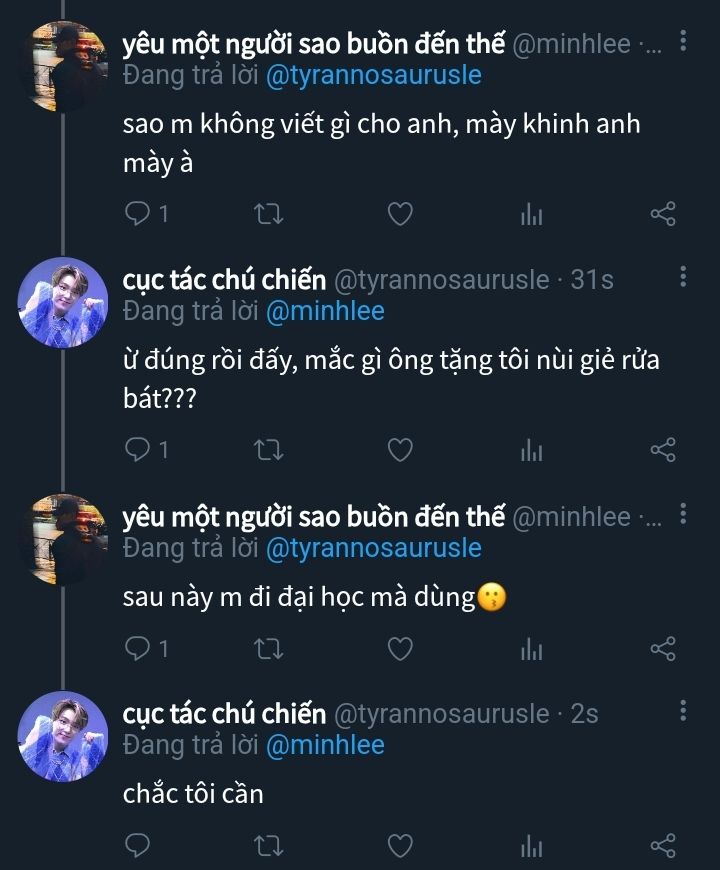Open "yêu một người sao buồn đến thế" profile name
The image size is (720, 870).
(x=313, y=44)
